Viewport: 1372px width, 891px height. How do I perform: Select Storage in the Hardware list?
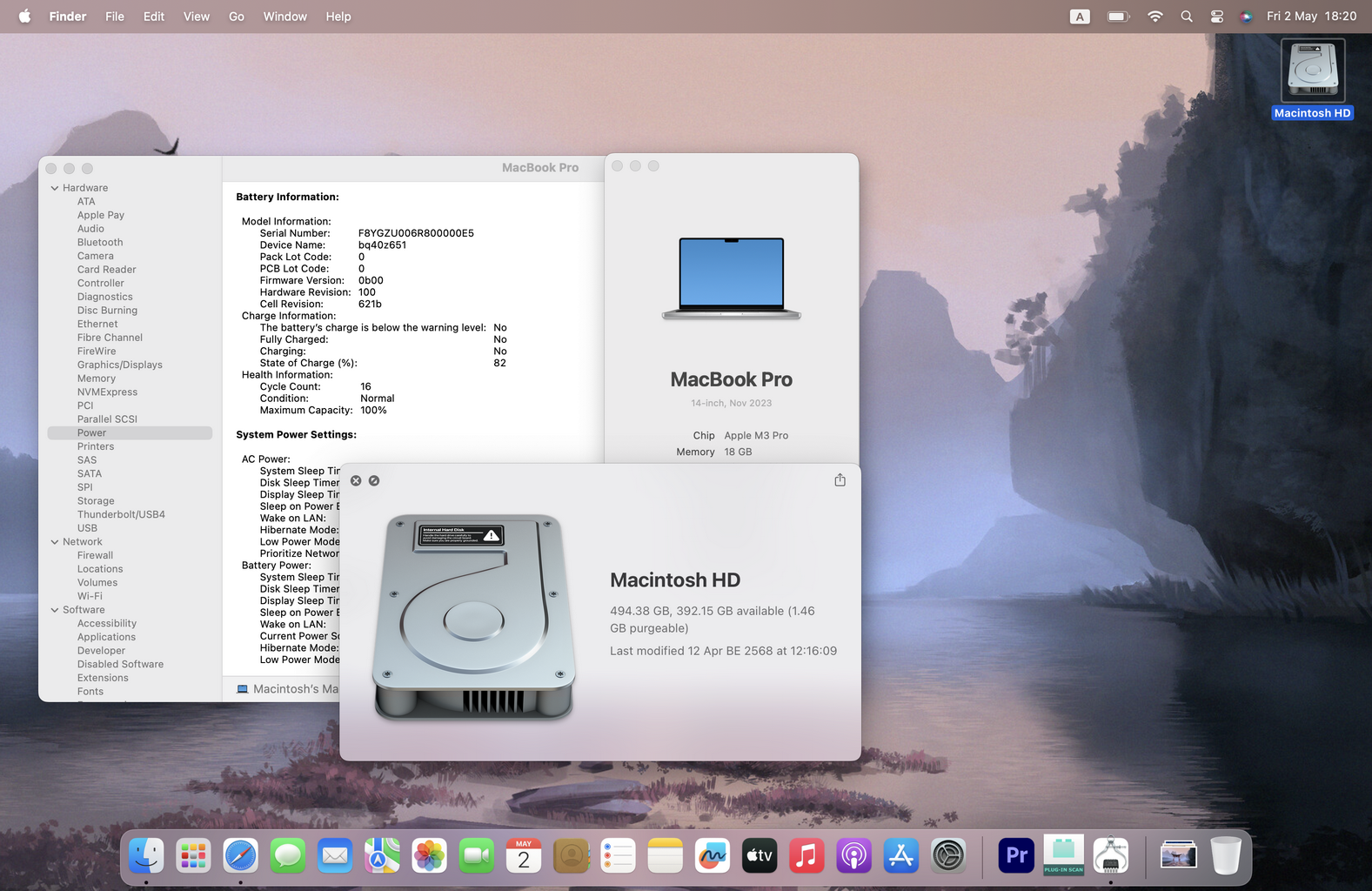pos(96,500)
